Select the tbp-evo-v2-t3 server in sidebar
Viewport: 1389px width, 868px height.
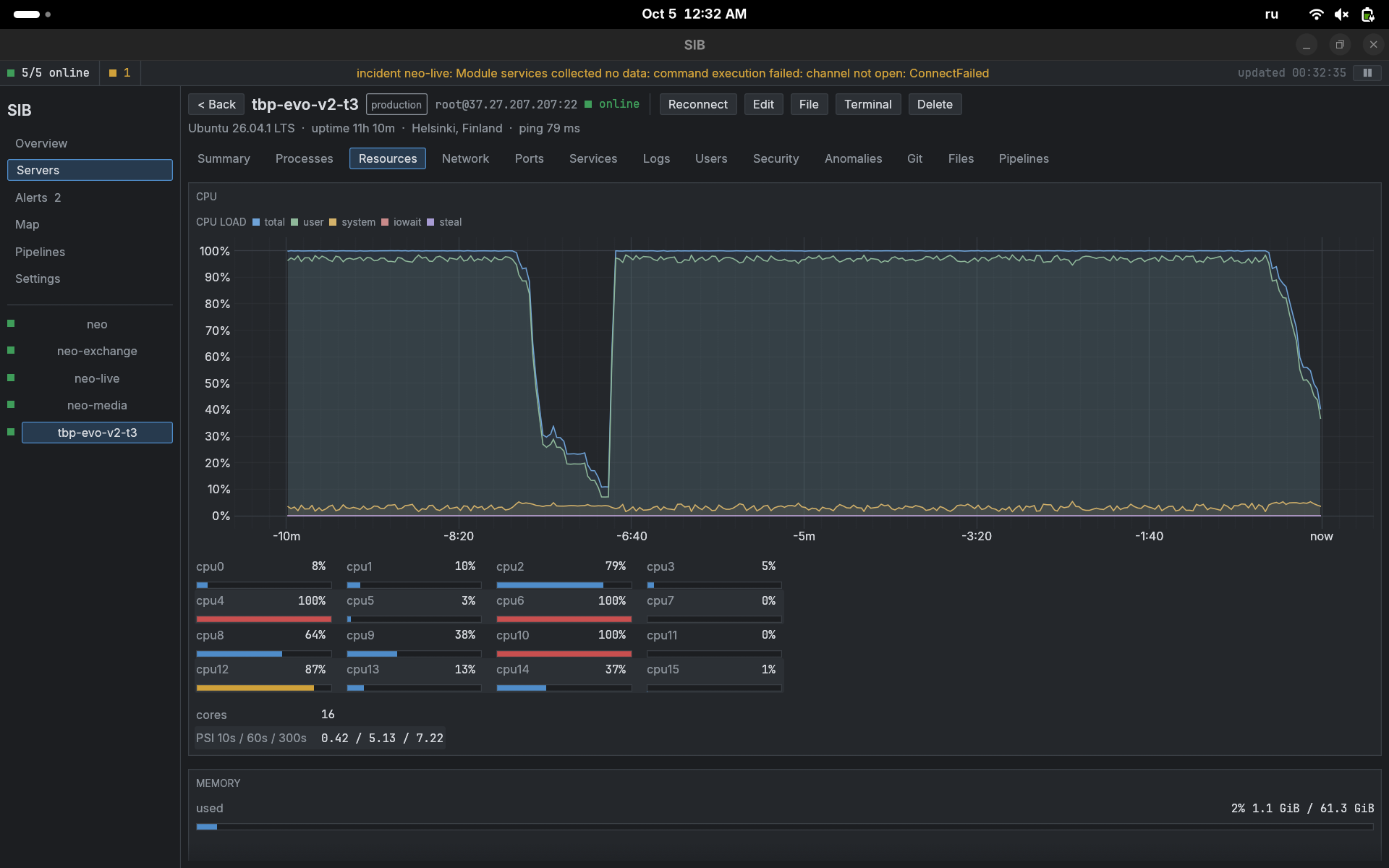coord(97,433)
